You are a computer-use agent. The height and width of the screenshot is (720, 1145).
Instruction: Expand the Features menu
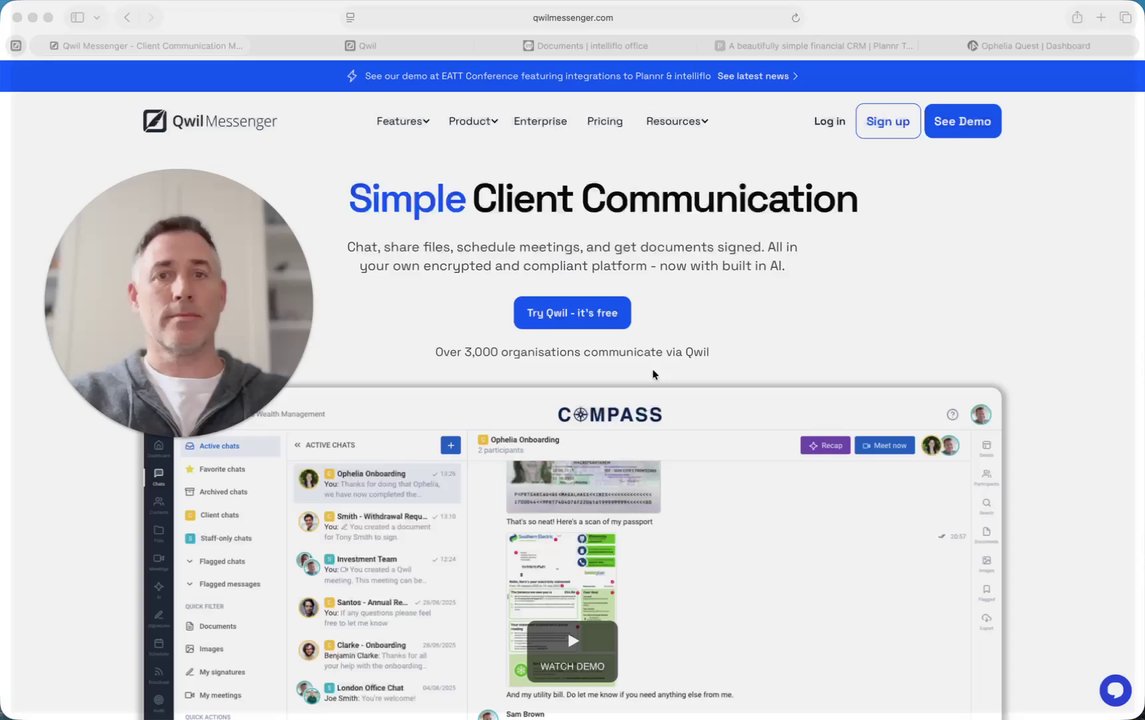[403, 121]
